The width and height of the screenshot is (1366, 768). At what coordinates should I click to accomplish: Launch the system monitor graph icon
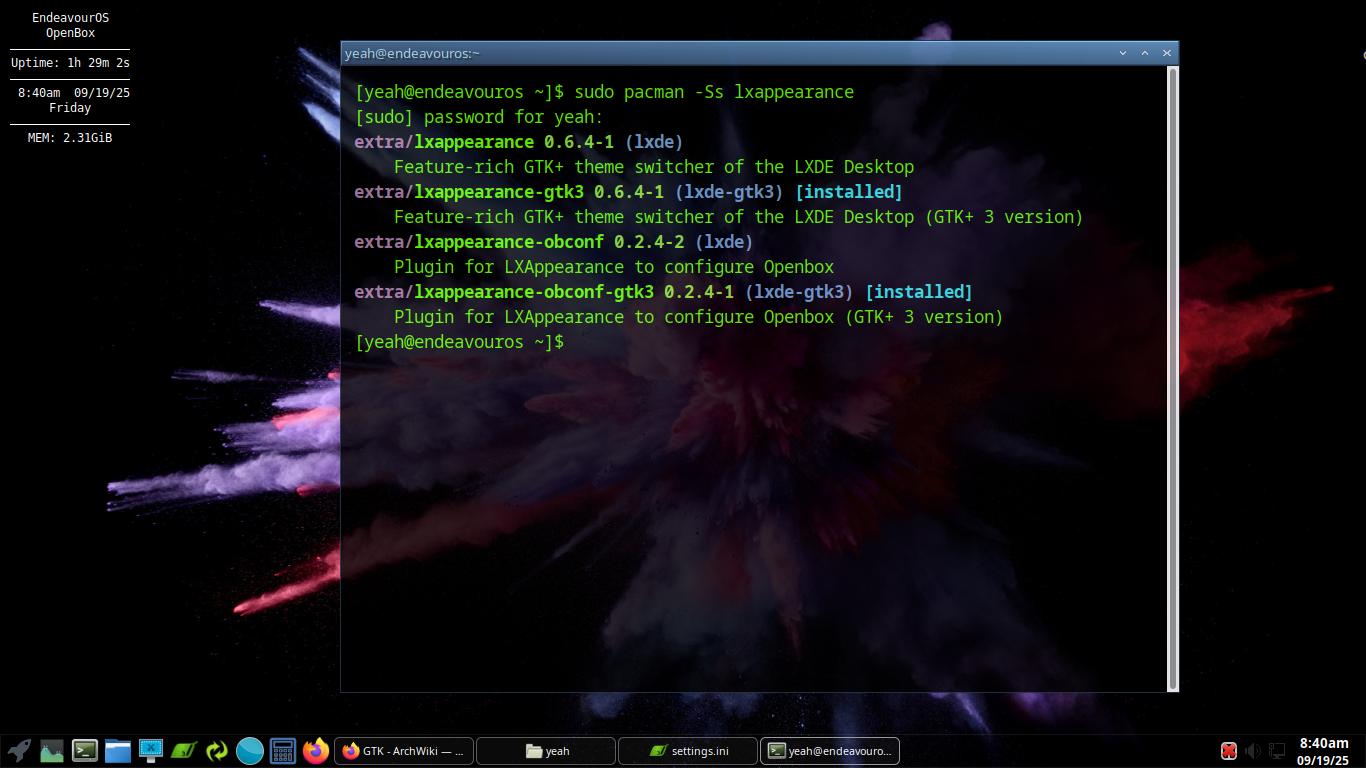pos(52,750)
